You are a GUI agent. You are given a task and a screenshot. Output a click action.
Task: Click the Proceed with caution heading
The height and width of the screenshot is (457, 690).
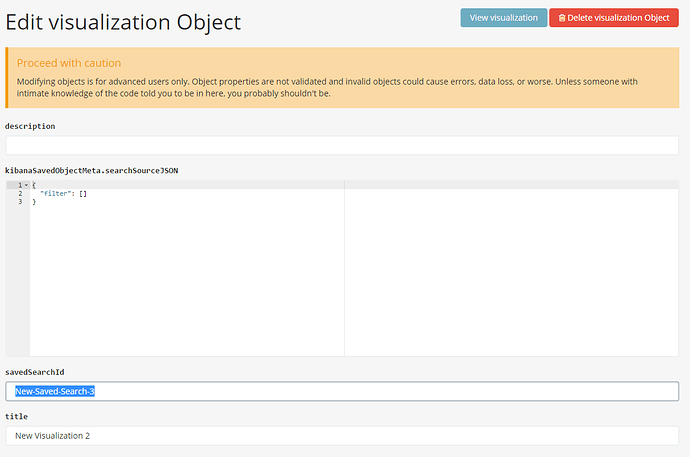click(69, 63)
